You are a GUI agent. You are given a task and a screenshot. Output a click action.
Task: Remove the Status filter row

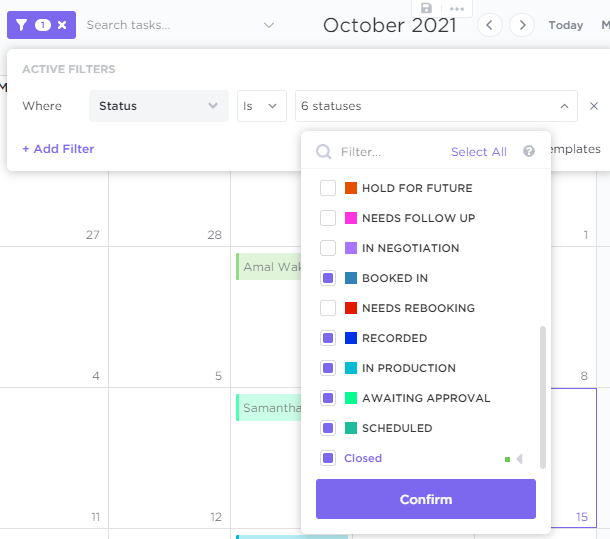click(x=593, y=106)
